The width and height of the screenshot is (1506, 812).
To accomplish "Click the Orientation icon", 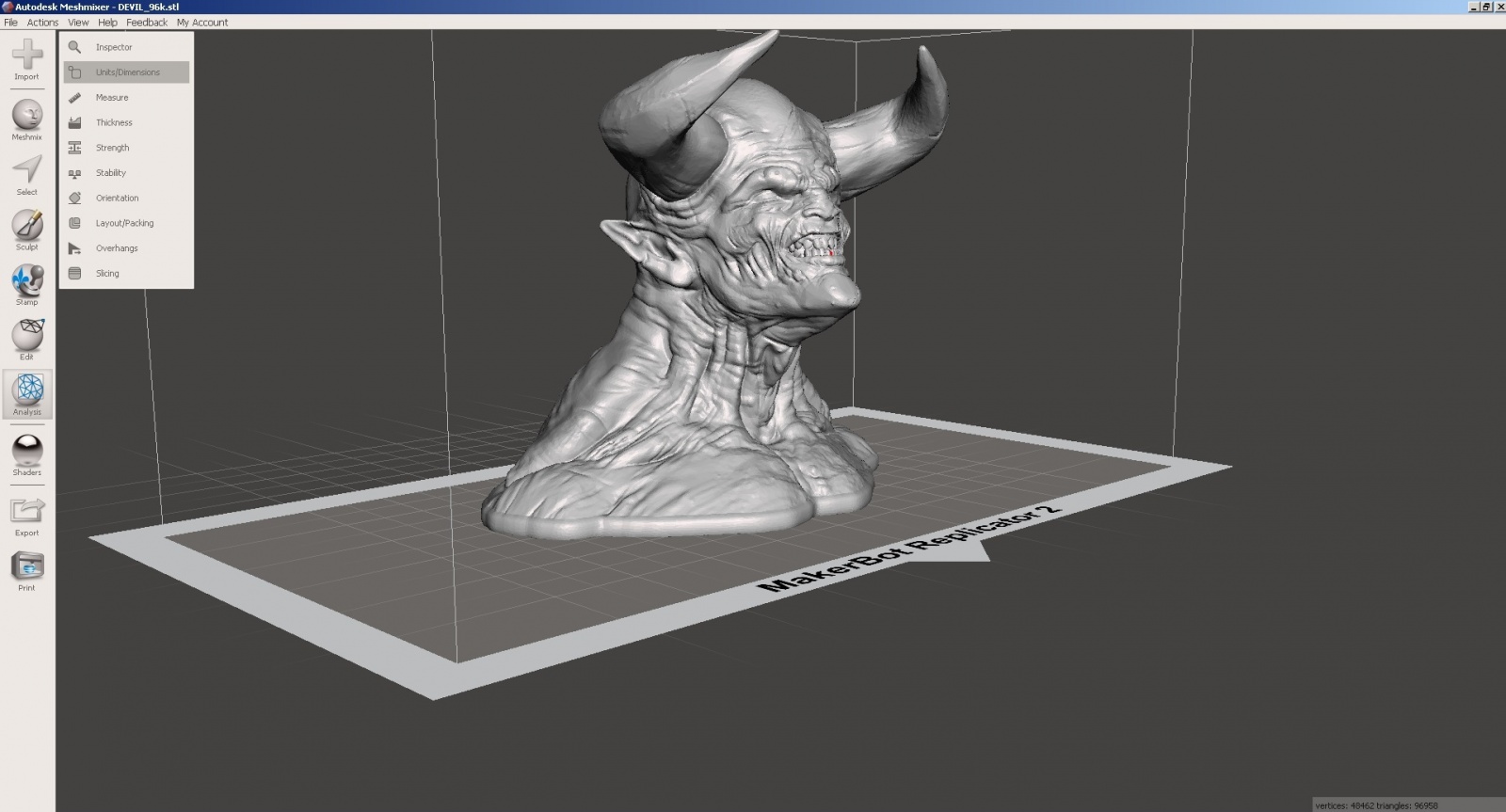I will point(74,198).
